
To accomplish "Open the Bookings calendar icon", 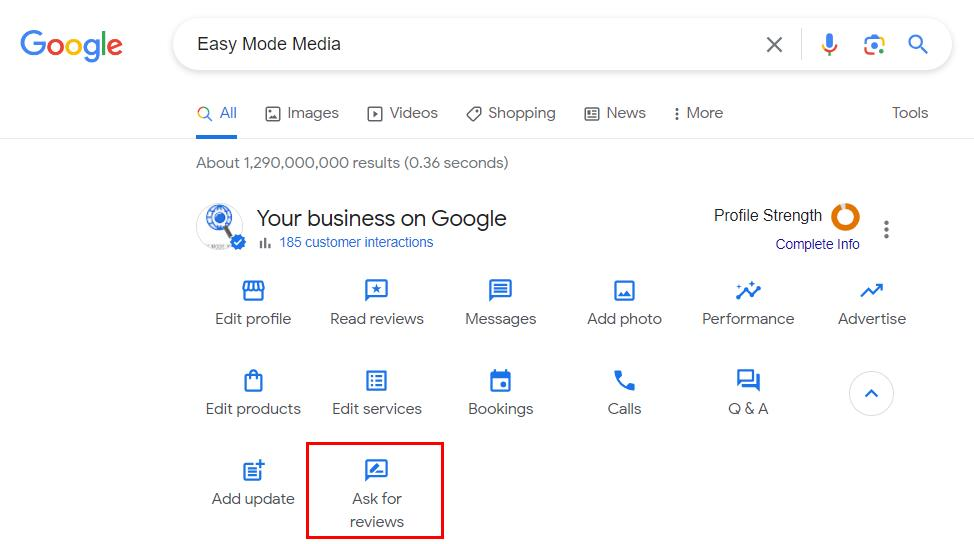I will click(x=500, y=380).
